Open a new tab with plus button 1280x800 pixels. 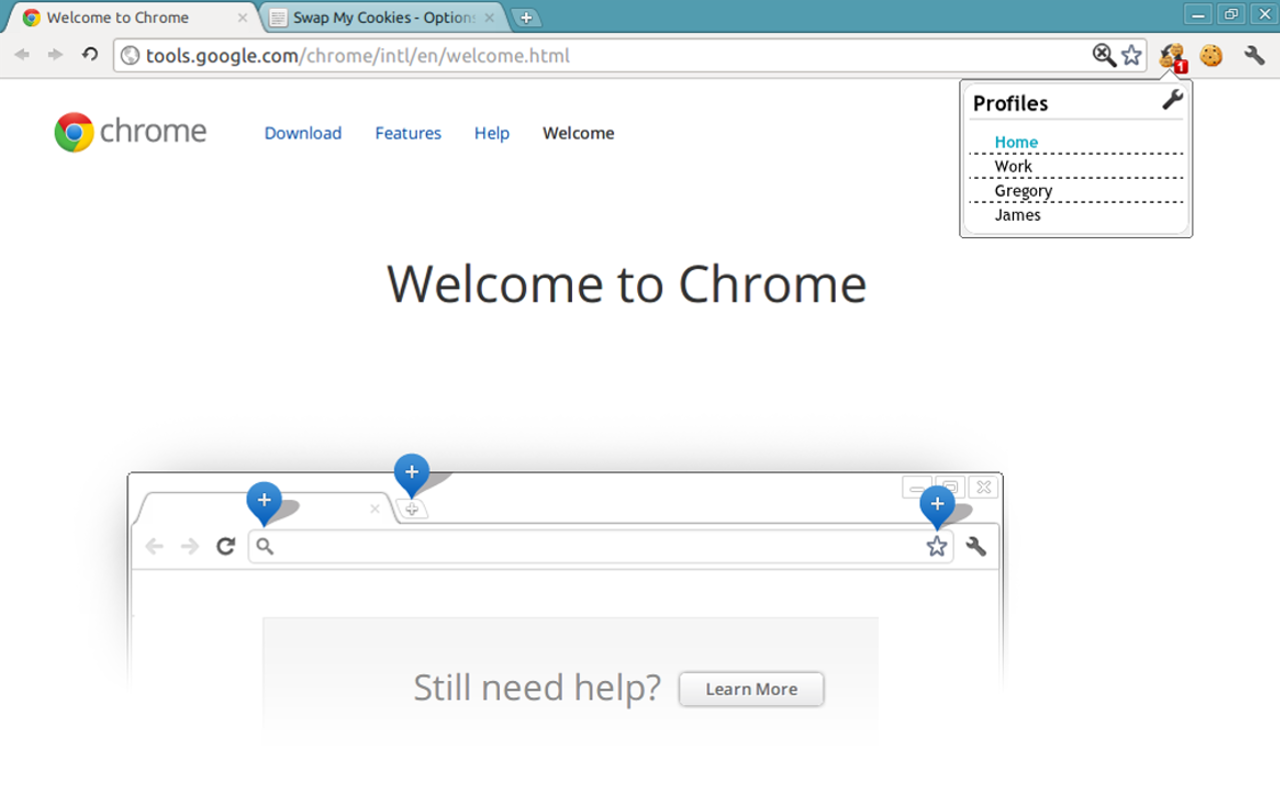click(x=525, y=18)
